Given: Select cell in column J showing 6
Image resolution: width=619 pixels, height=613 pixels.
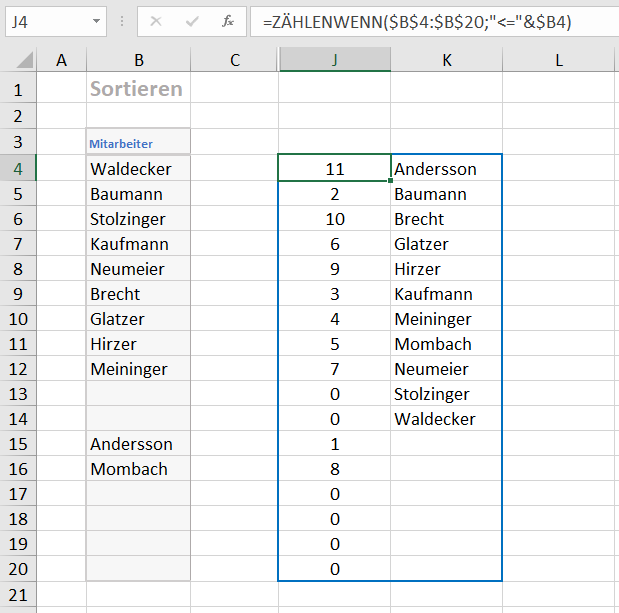Looking at the screenshot, I should [335, 244].
